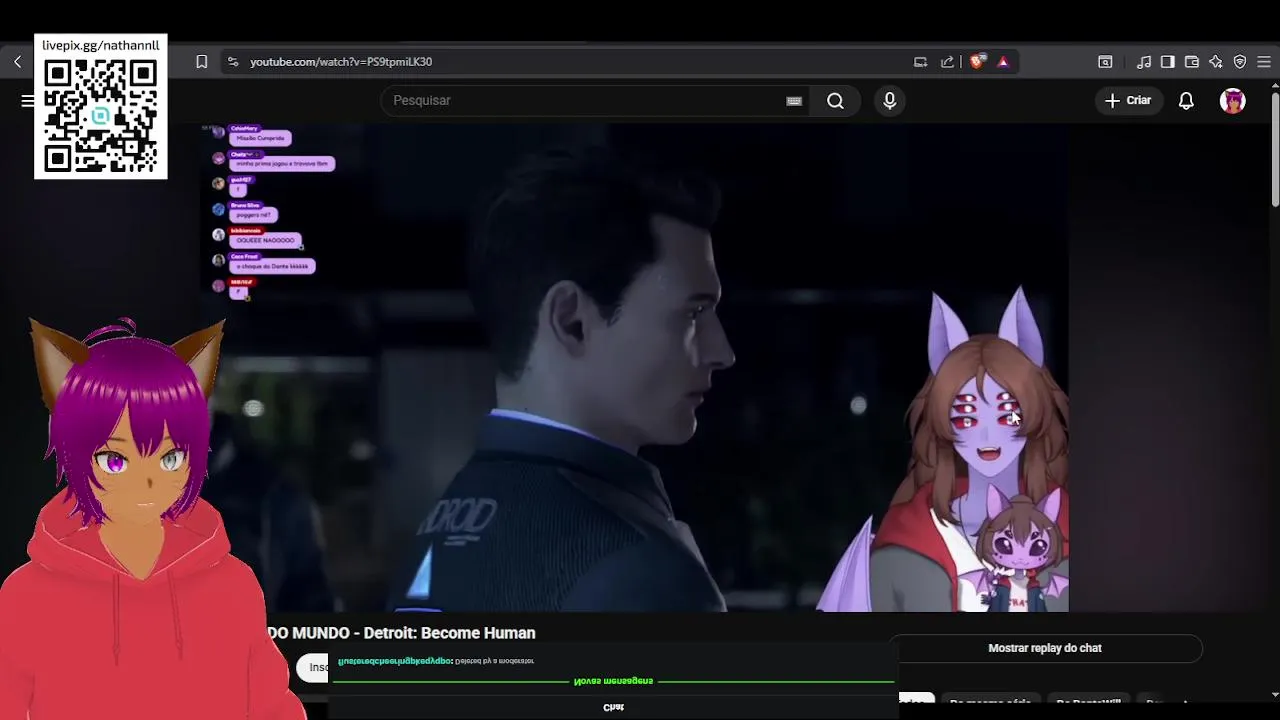
Task: Toggle the browser sidebar panel icon
Action: [1167, 62]
